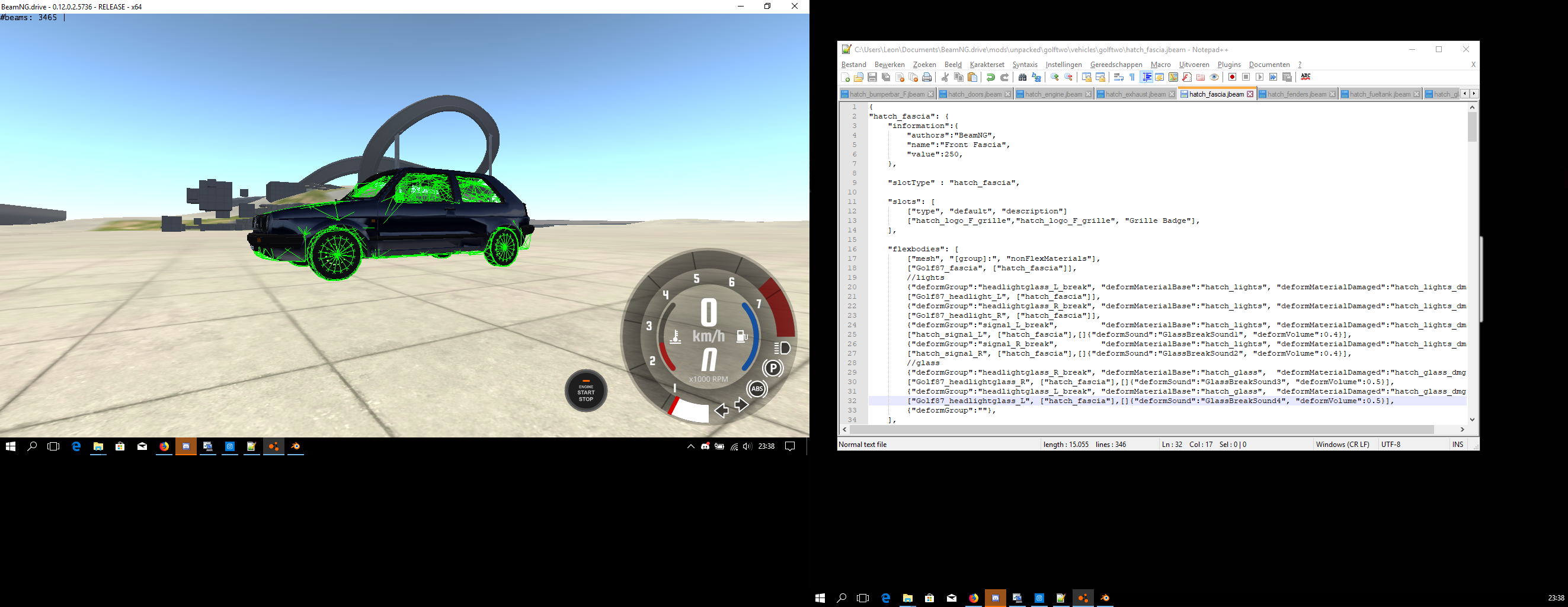The image size is (1568, 607).
Task: Click the right turn signal arrow on gauge
Action: pos(741,404)
